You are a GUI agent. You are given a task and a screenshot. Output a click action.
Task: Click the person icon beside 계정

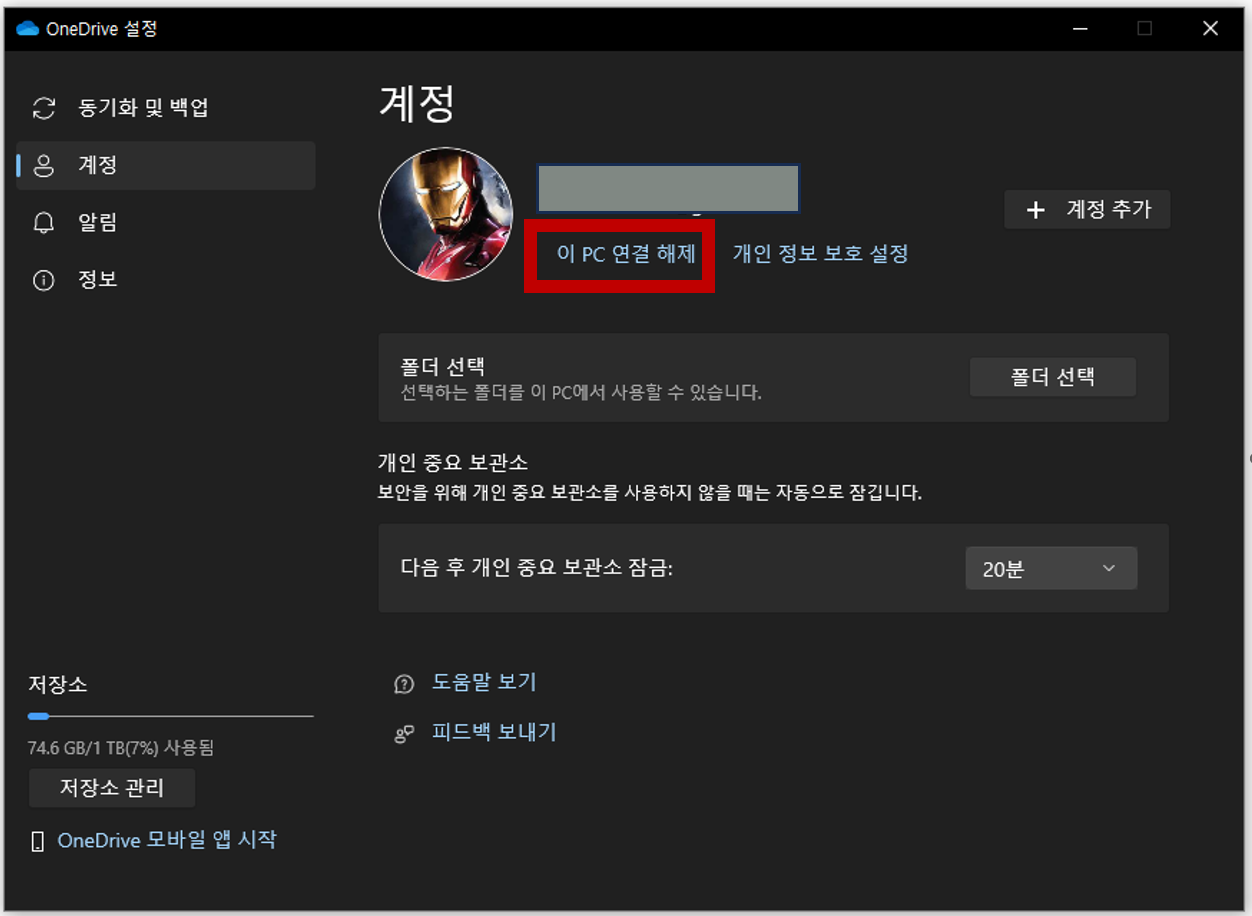[x=44, y=165]
